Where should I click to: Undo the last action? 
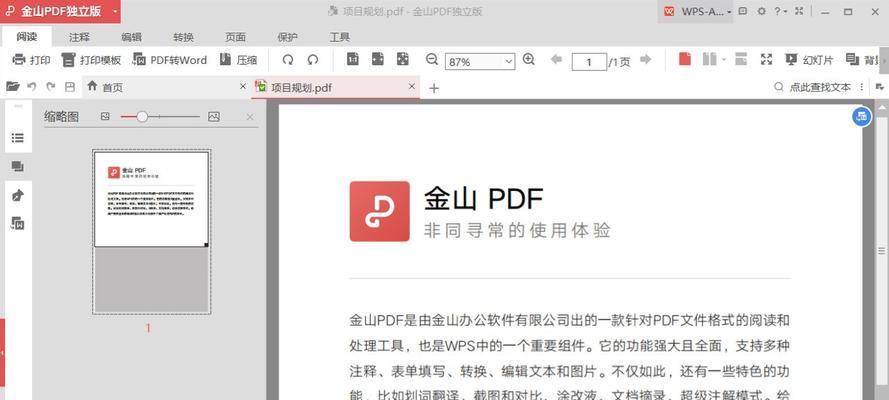click(x=31, y=87)
